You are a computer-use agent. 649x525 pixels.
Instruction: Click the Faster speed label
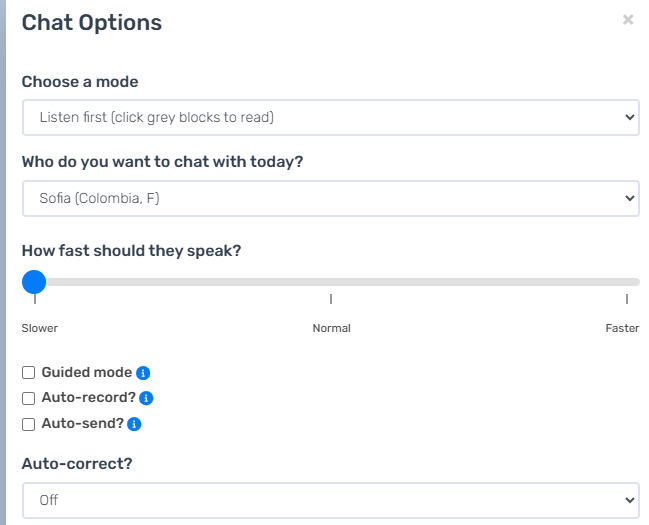point(622,328)
